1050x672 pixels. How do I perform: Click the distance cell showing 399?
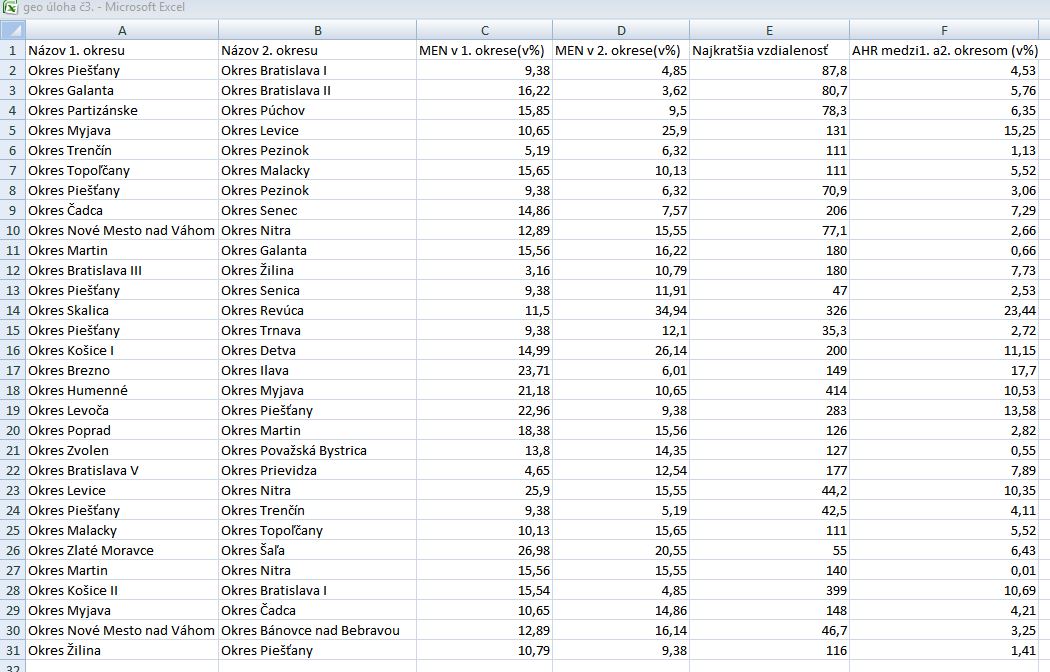click(x=769, y=590)
